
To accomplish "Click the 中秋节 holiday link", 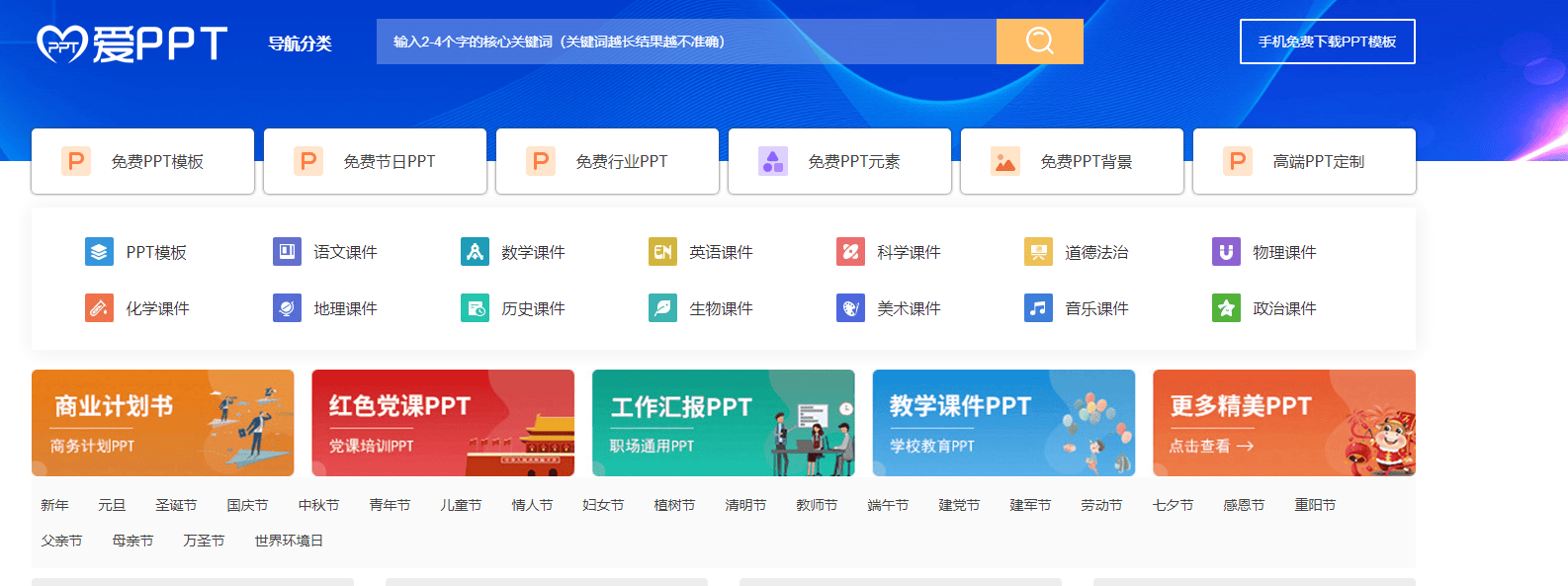I will [x=318, y=505].
